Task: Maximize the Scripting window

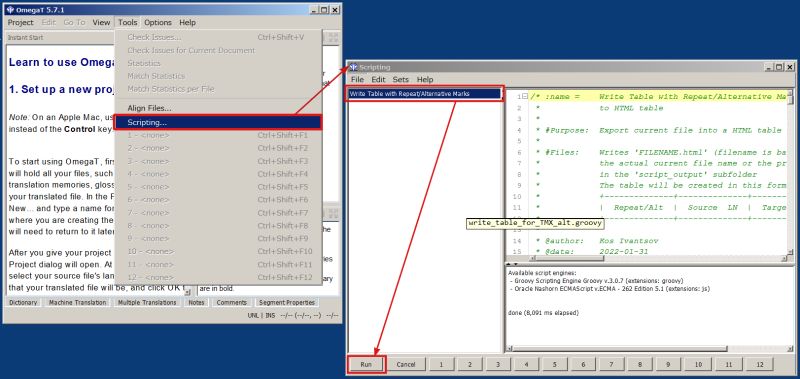Action: [x=780, y=67]
